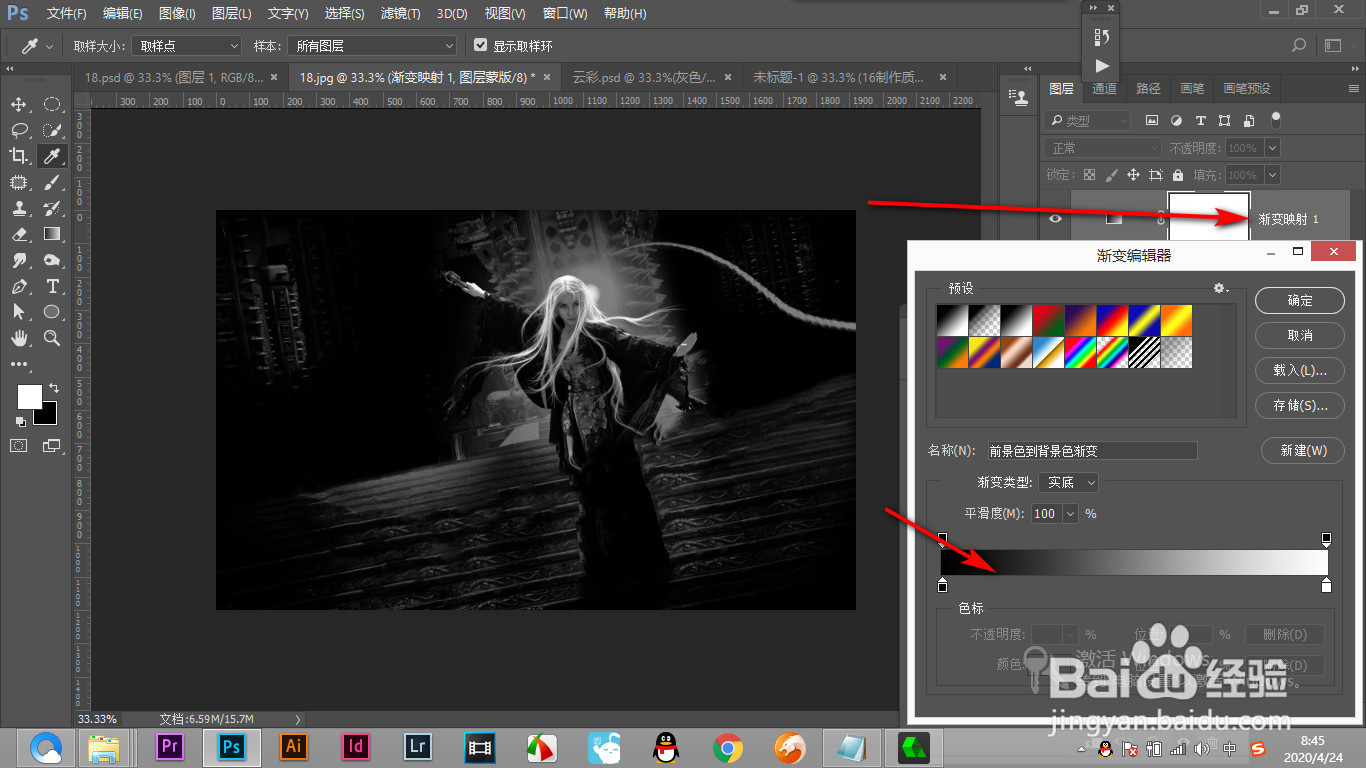Switch to the Paths tab

(1148, 88)
